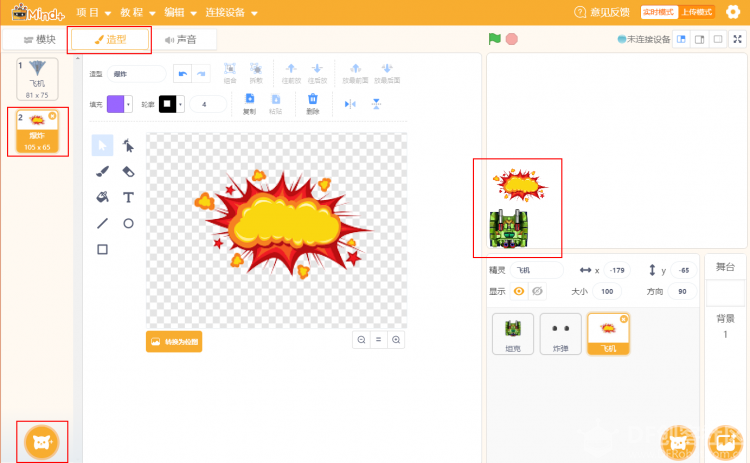Hide the sprite with crossed-eye icon
The image size is (750, 463).
(537, 291)
